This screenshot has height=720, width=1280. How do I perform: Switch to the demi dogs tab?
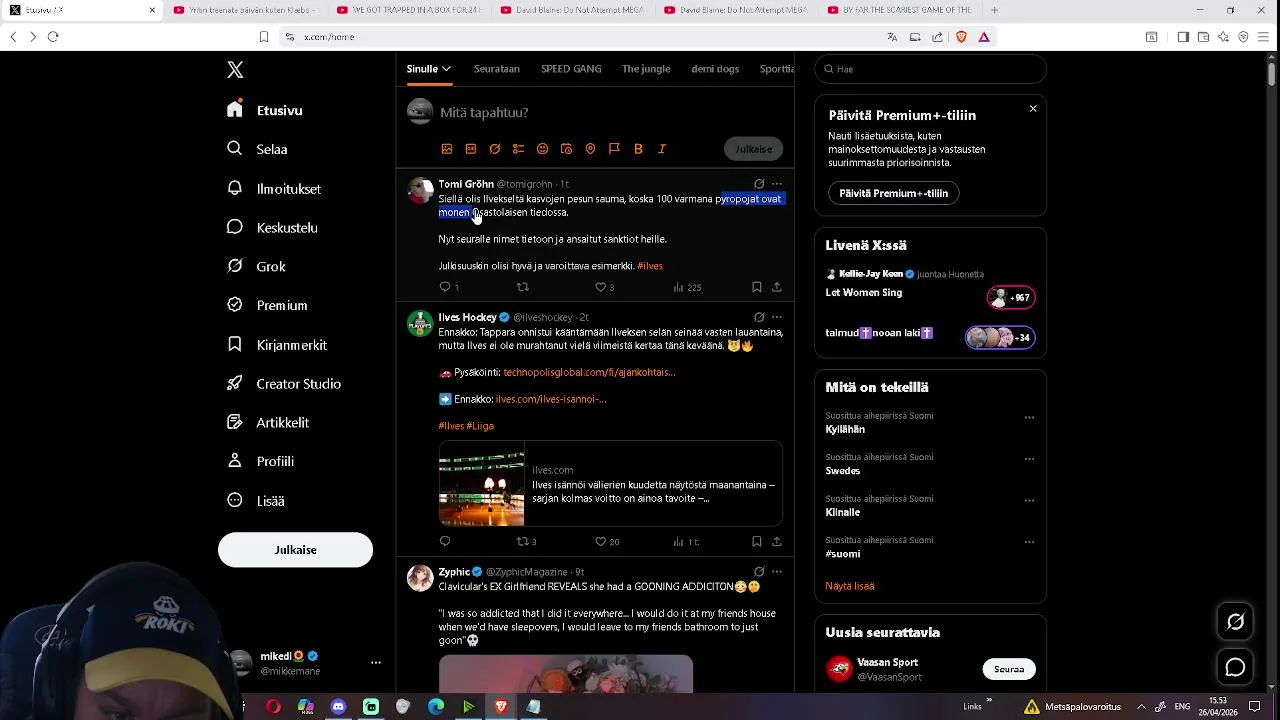(x=715, y=69)
